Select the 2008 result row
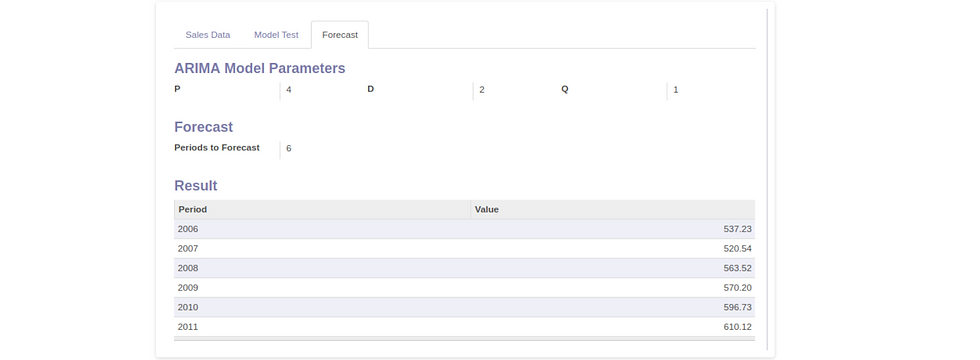 [464, 268]
